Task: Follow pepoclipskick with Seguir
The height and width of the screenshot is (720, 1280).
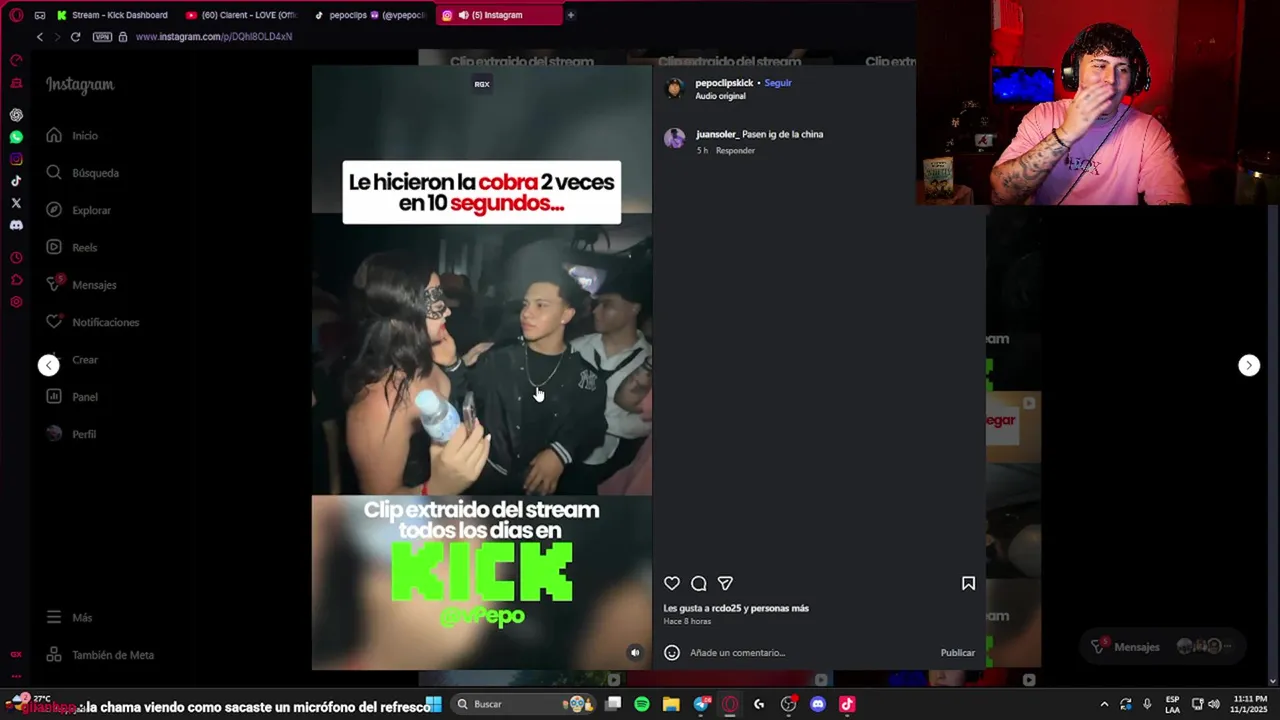Action: [778, 83]
